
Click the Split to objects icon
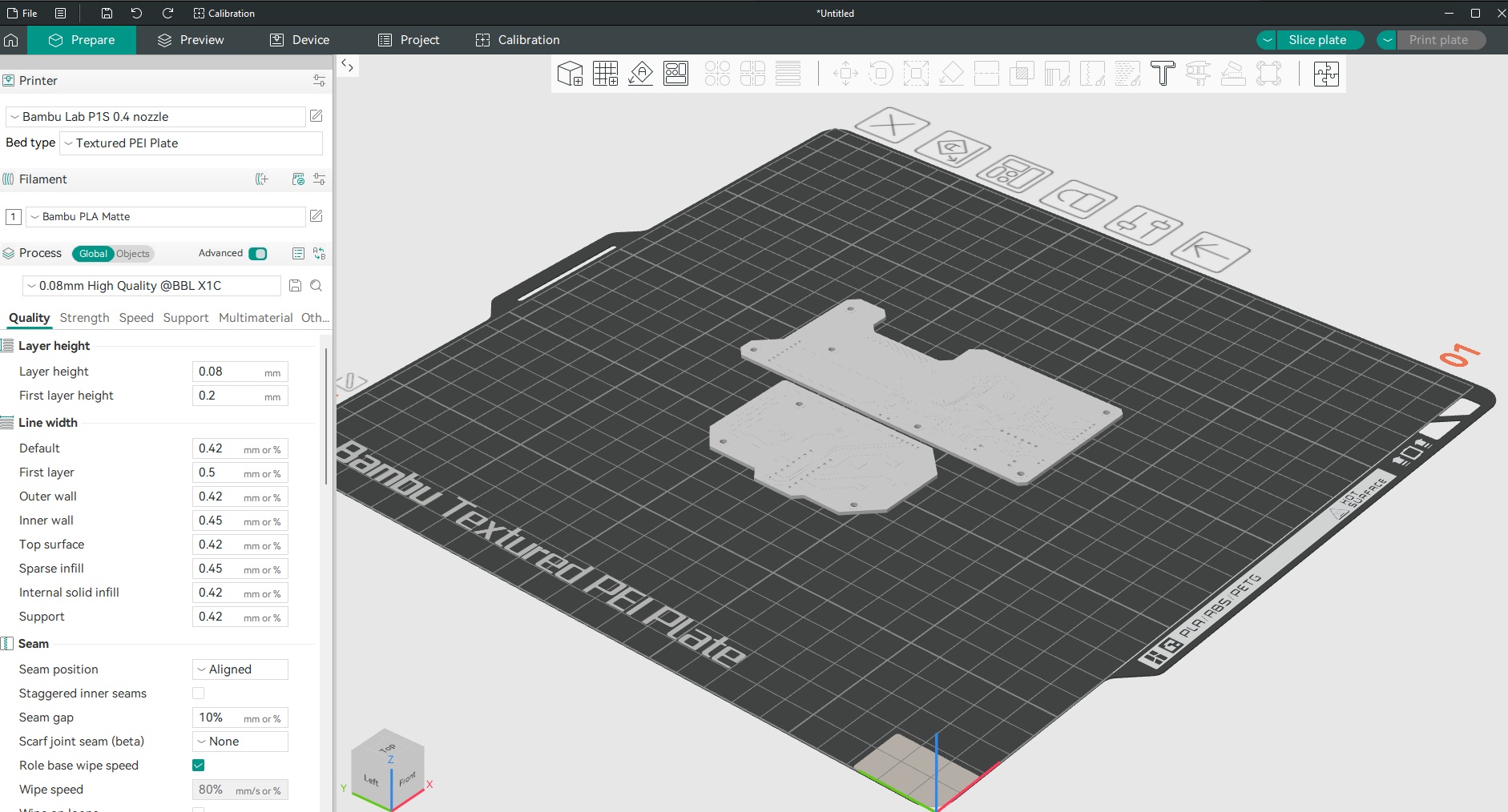point(717,74)
